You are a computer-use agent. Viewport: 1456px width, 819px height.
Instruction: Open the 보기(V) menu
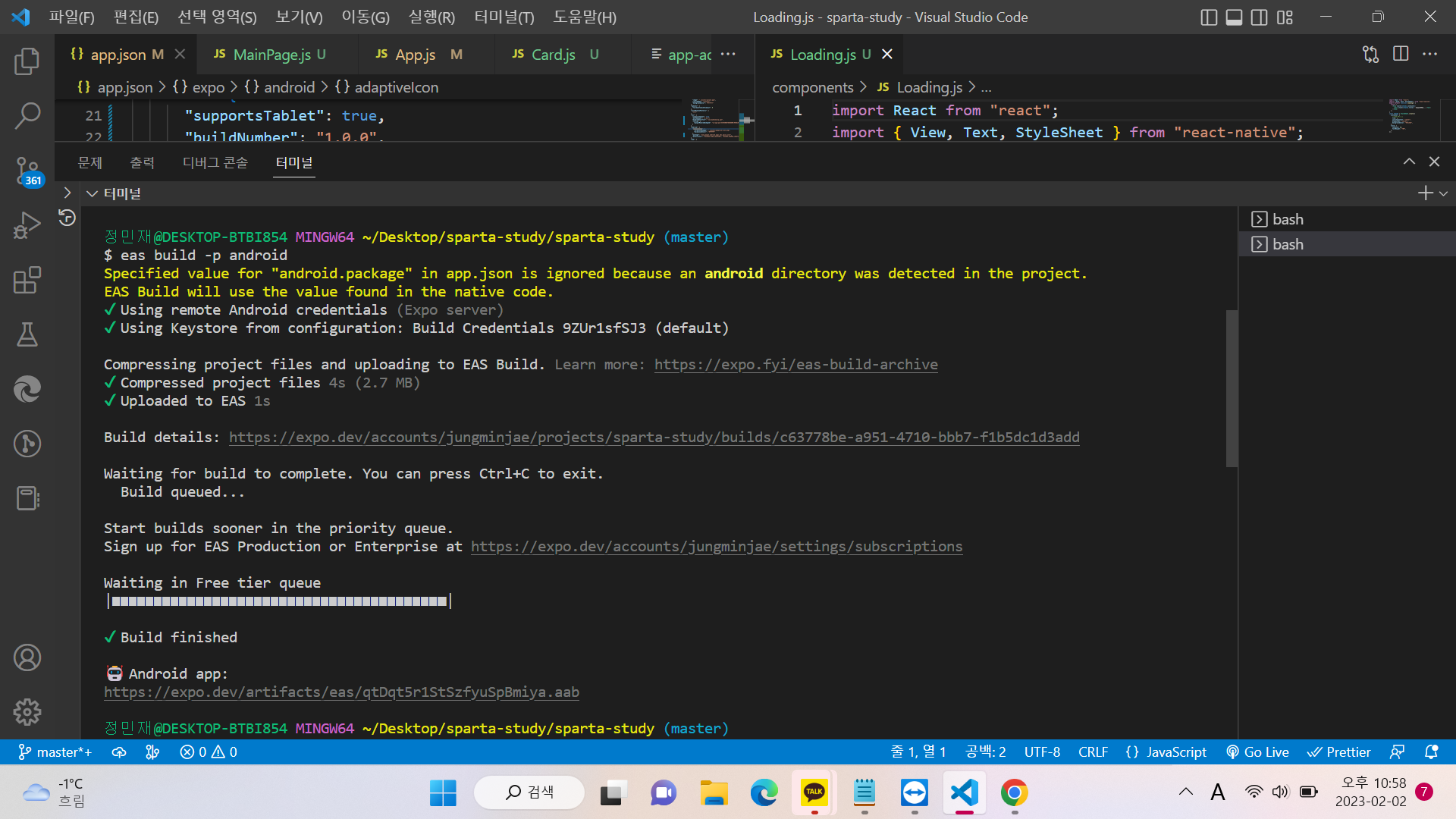pyautogui.click(x=299, y=17)
